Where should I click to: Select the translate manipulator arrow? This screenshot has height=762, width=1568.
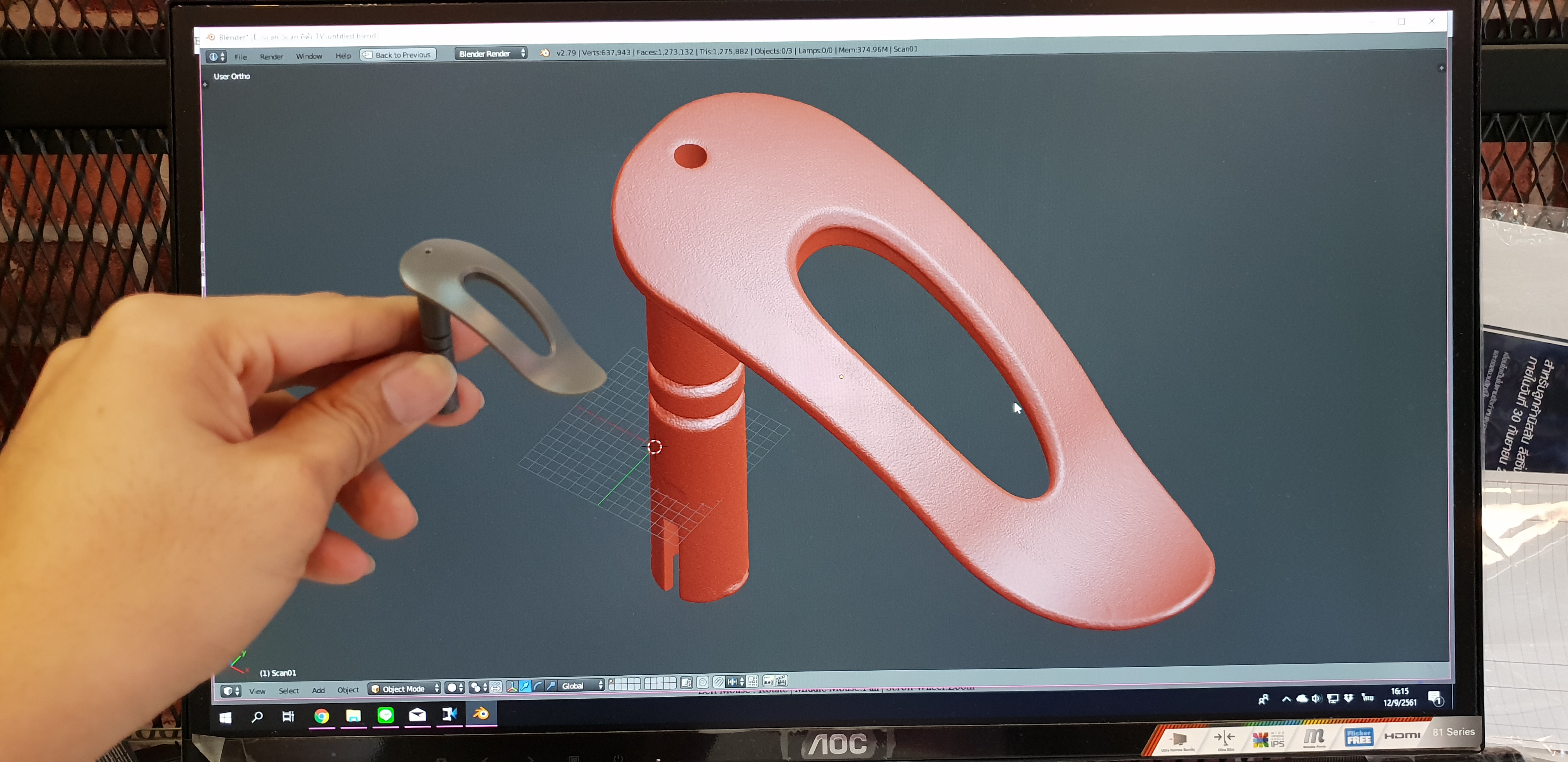525,687
